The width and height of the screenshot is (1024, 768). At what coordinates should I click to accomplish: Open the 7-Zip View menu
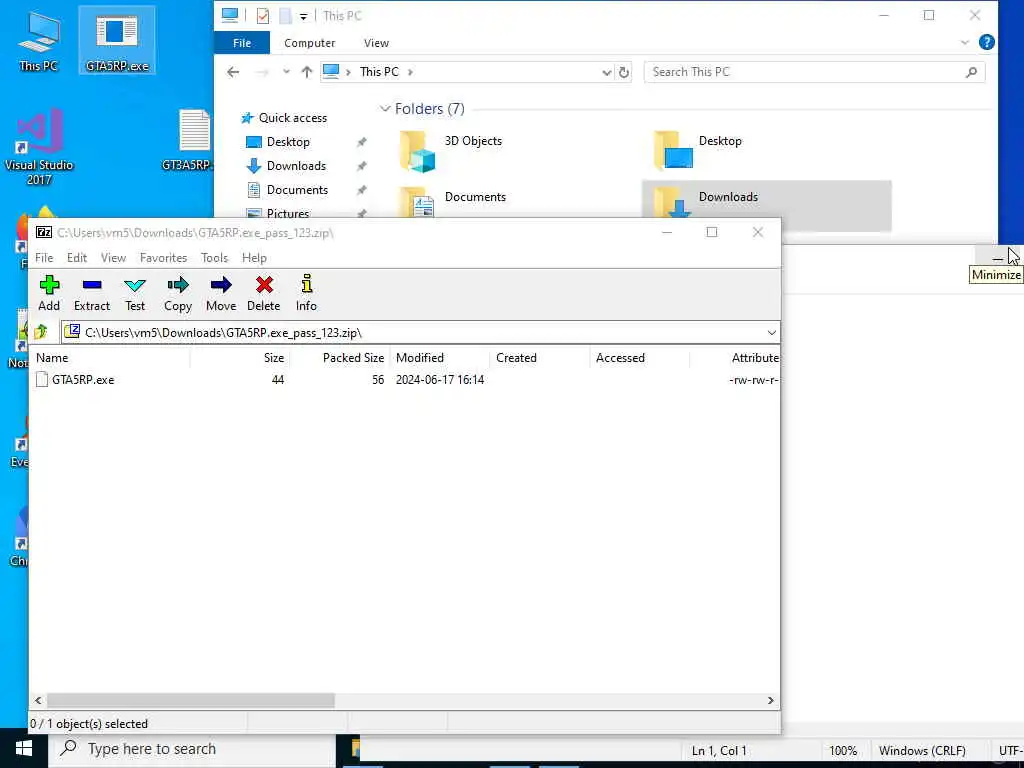113,258
